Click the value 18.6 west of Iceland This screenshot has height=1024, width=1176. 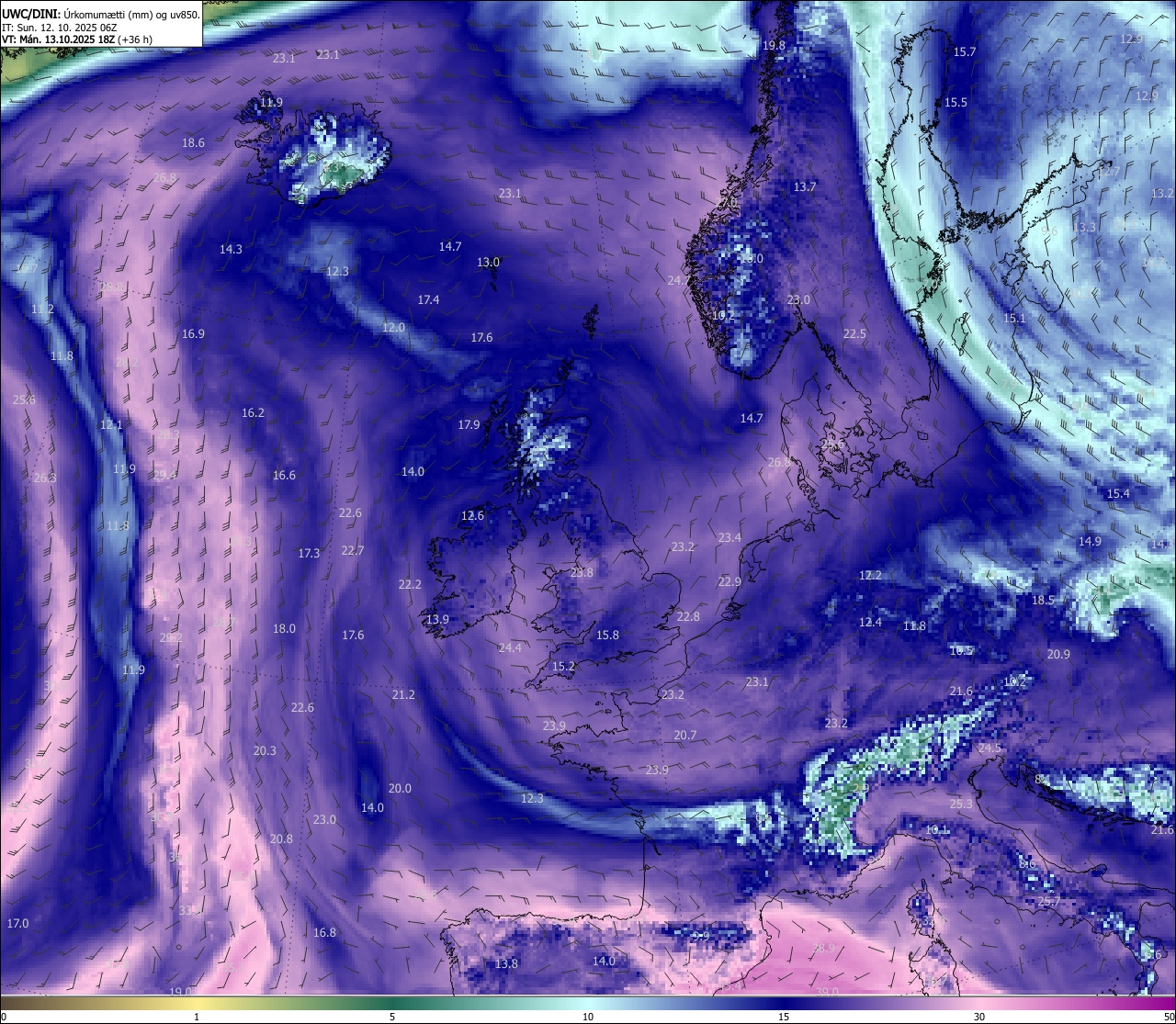coord(193,143)
